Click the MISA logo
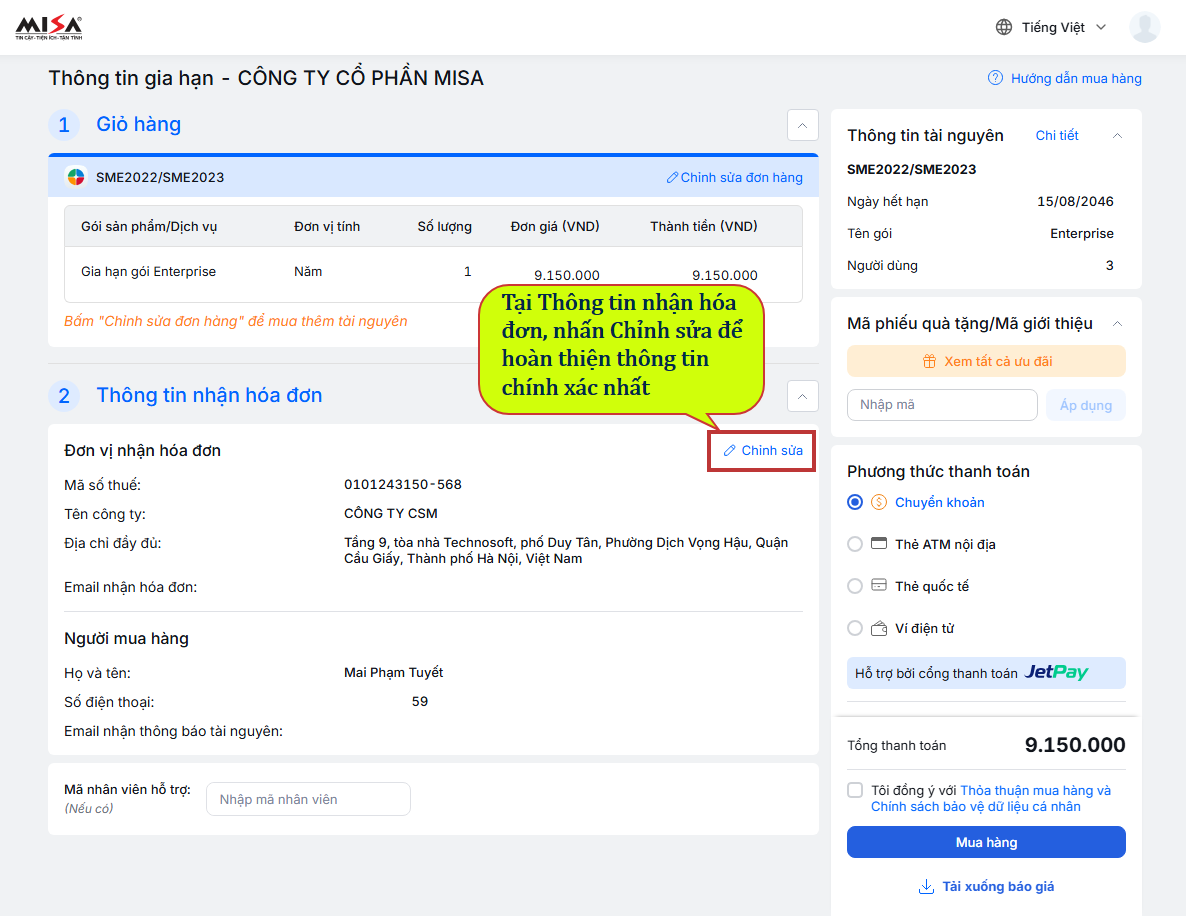Screen dimensions: 1186x916 pos(49,27)
